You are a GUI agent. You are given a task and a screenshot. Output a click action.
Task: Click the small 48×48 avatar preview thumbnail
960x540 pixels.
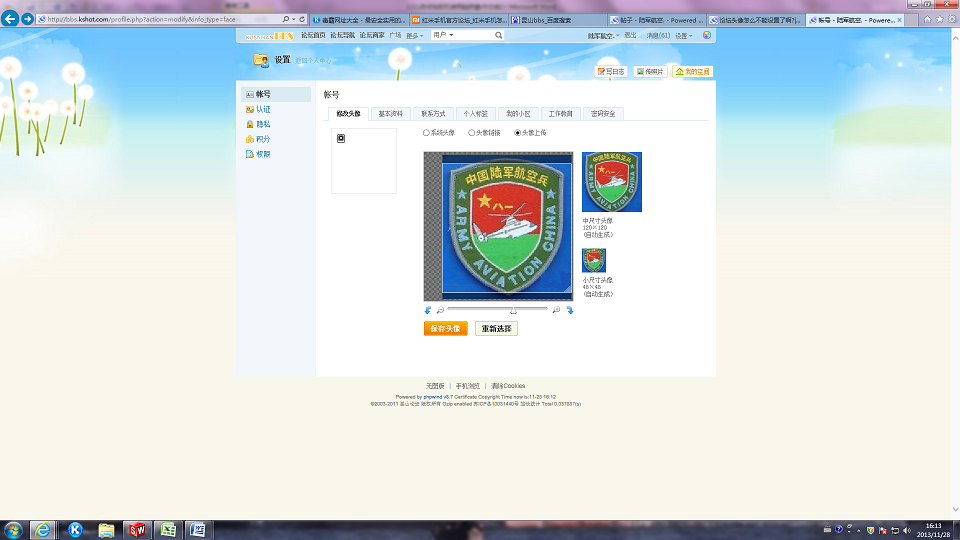(x=594, y=260)
